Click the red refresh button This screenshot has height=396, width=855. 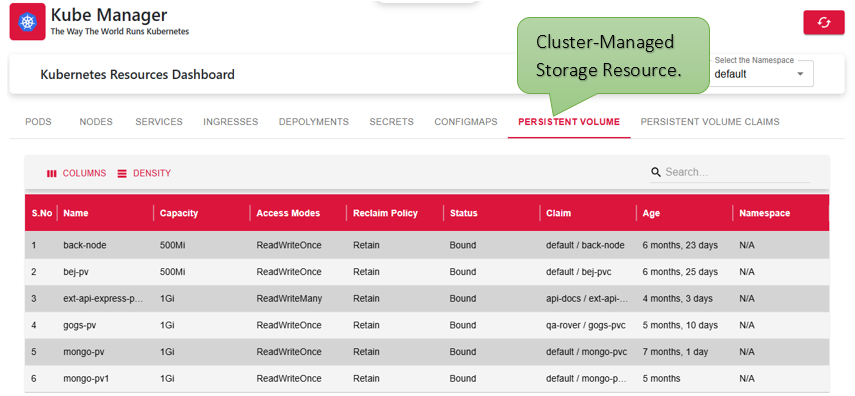823,22
